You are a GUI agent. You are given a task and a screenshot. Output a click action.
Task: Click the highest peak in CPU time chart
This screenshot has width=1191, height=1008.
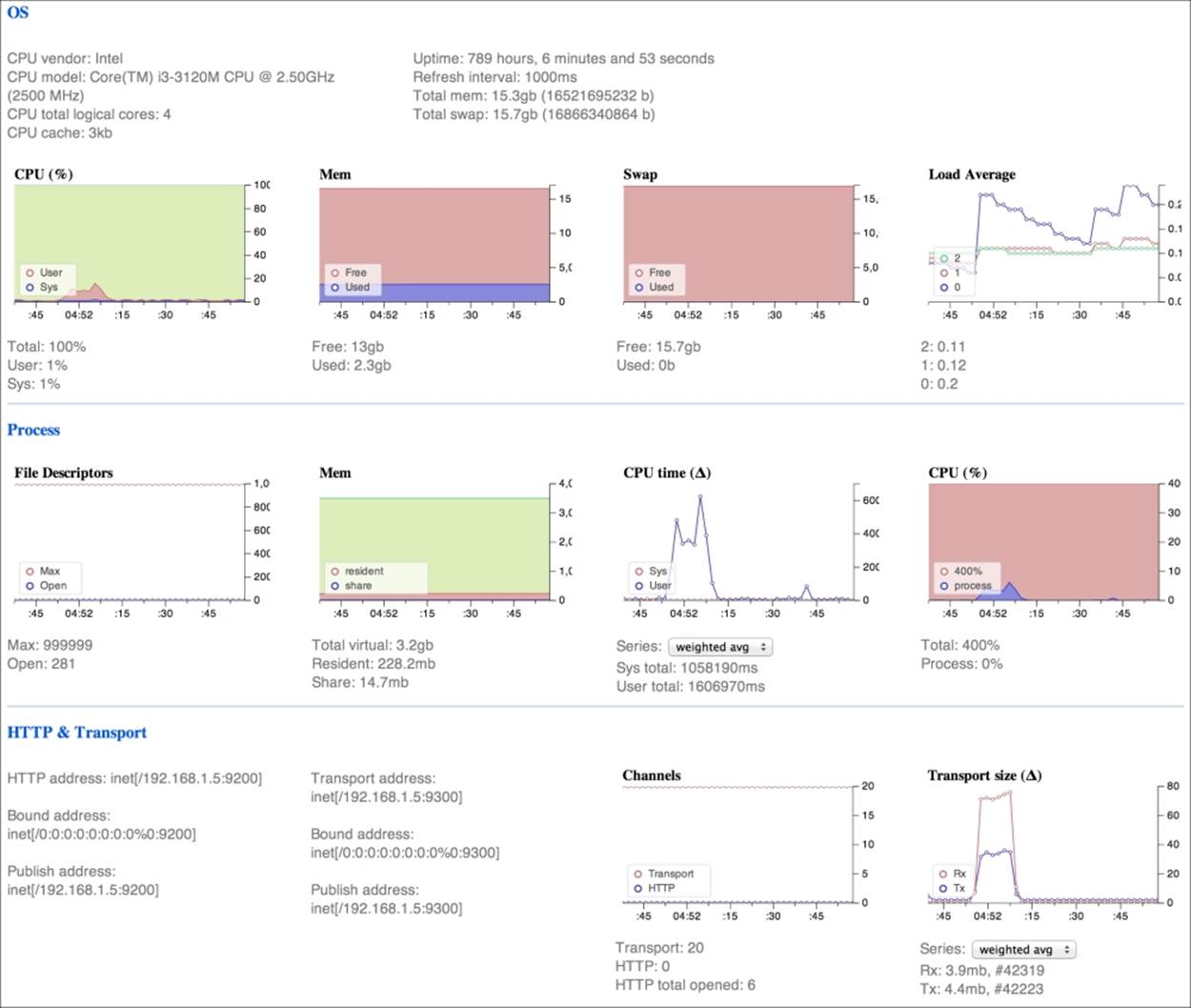(700, 496)
